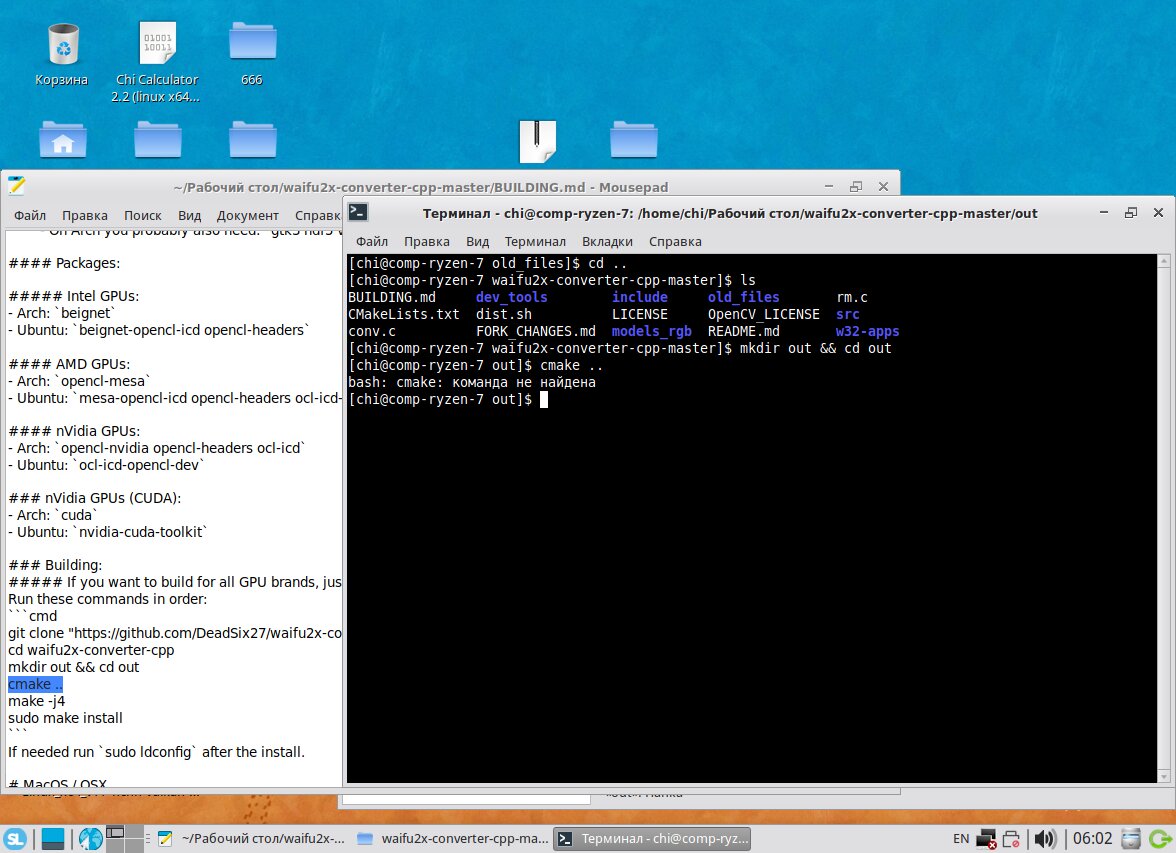Open the desktop folder named 666
Screen dimensions: 1176x853
pyautogui.click(x=252, y=42)
